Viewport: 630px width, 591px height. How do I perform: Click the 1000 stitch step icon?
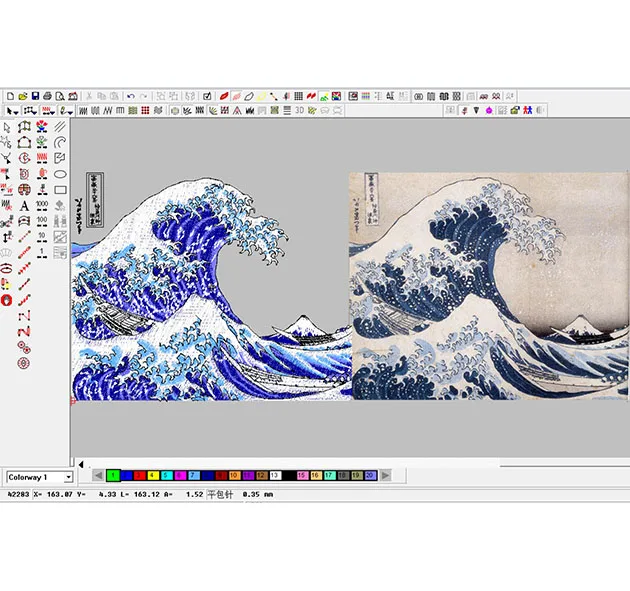click(x=42, y=206)
